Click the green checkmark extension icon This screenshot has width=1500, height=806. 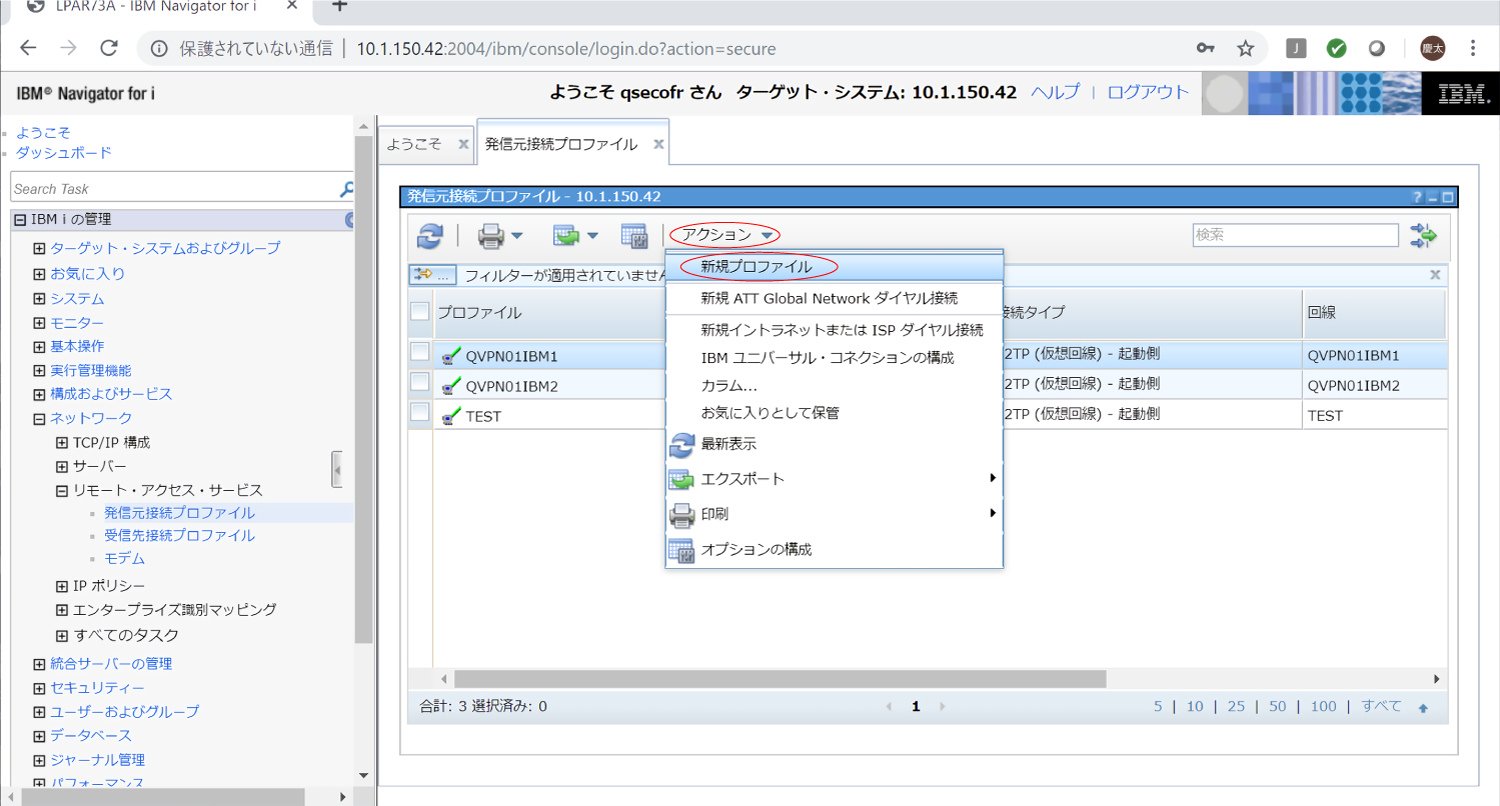[1336, 48]
